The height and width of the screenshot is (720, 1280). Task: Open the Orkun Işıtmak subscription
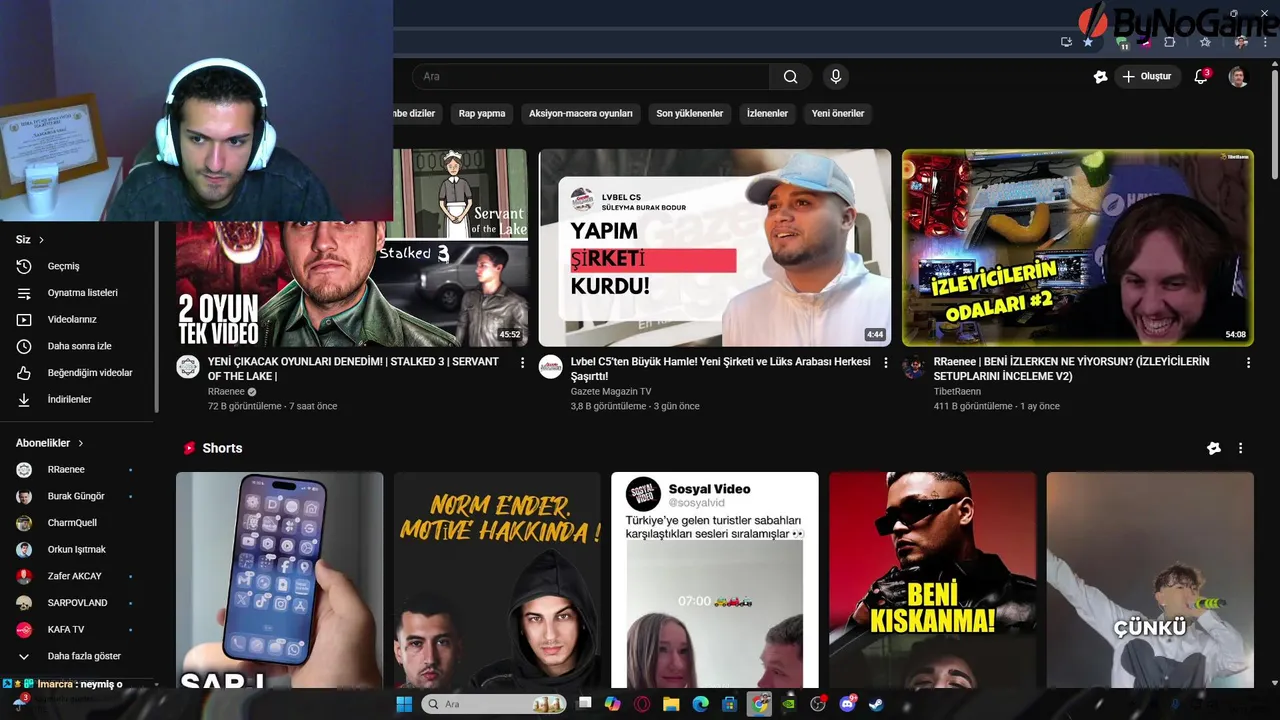coord(78,550)
